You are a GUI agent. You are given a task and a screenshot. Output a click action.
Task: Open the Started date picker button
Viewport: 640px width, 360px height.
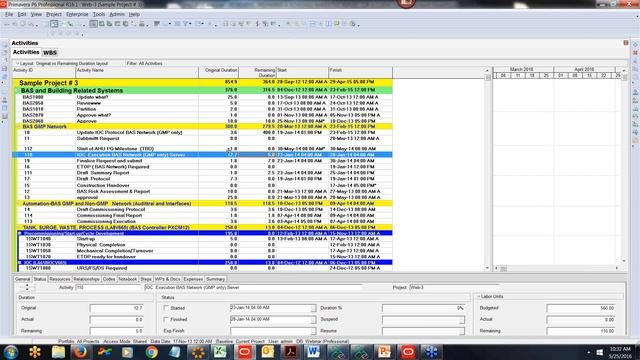313,309
